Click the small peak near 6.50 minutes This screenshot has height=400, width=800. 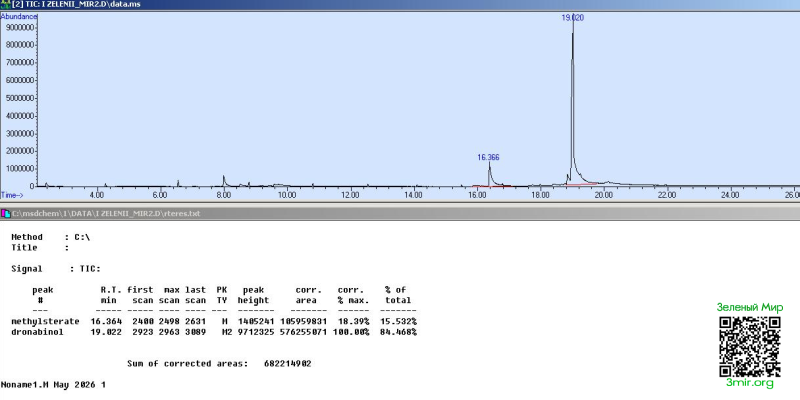178,183
